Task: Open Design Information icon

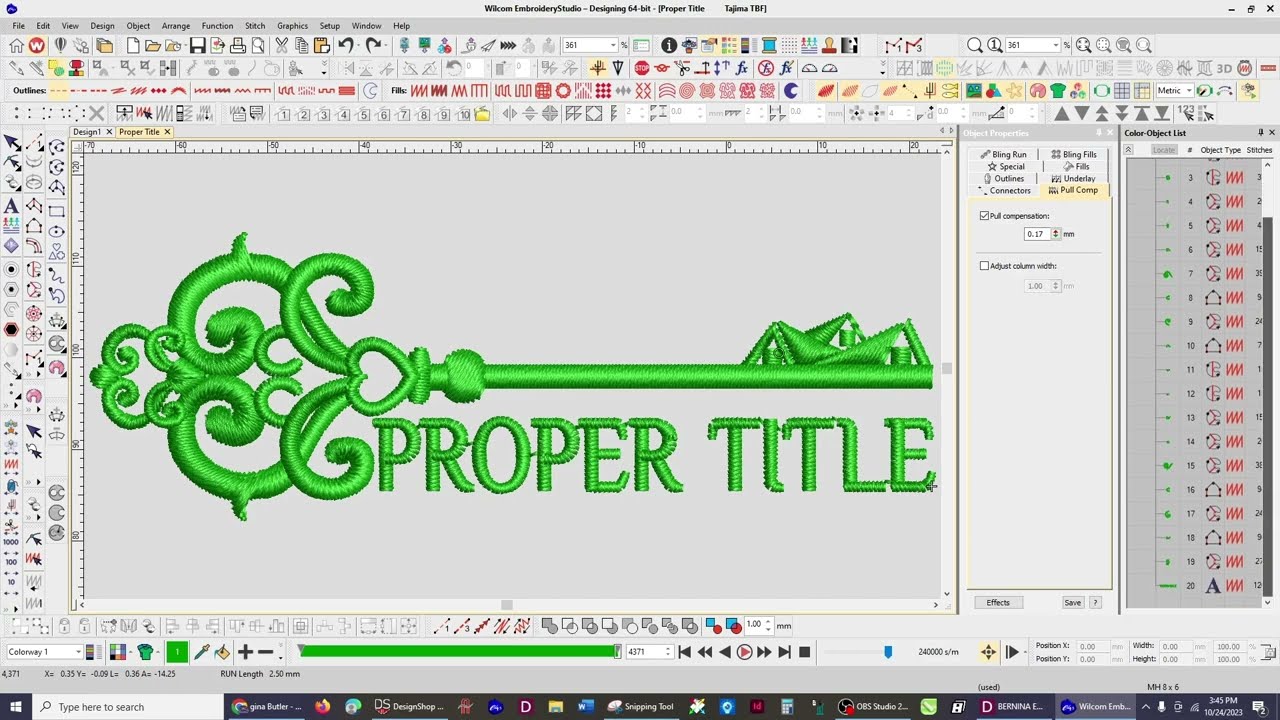Action: click(669, 45)
